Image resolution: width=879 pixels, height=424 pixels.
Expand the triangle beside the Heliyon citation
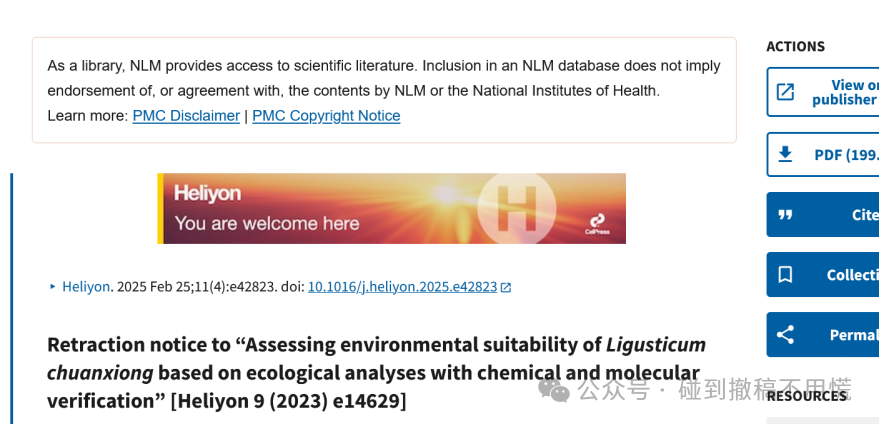pos(53,287)
